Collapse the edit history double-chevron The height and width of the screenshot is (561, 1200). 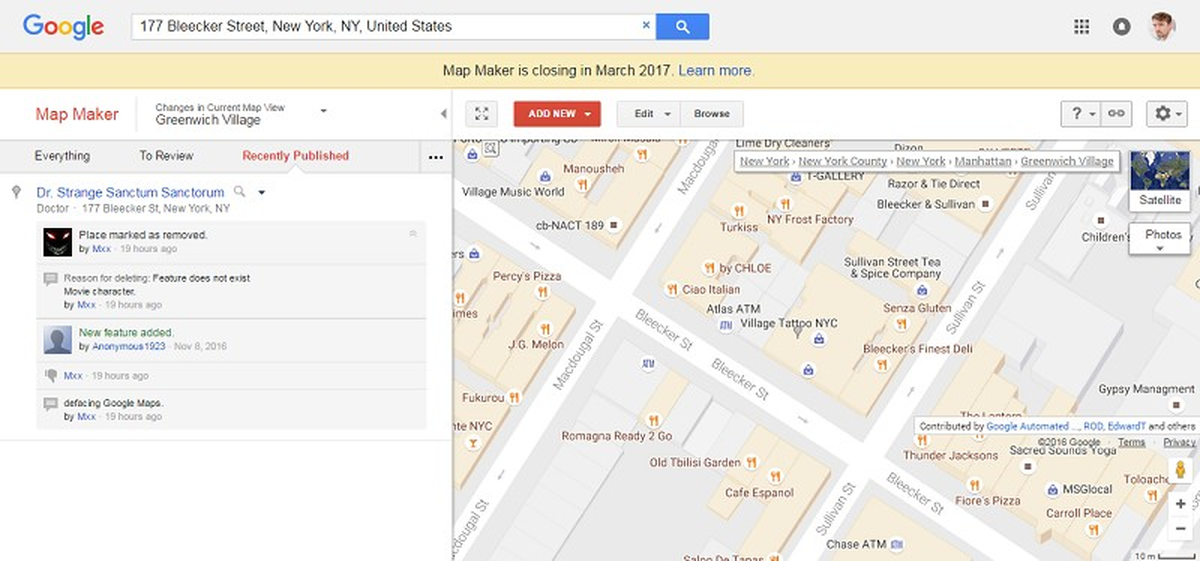click(413, 234)
